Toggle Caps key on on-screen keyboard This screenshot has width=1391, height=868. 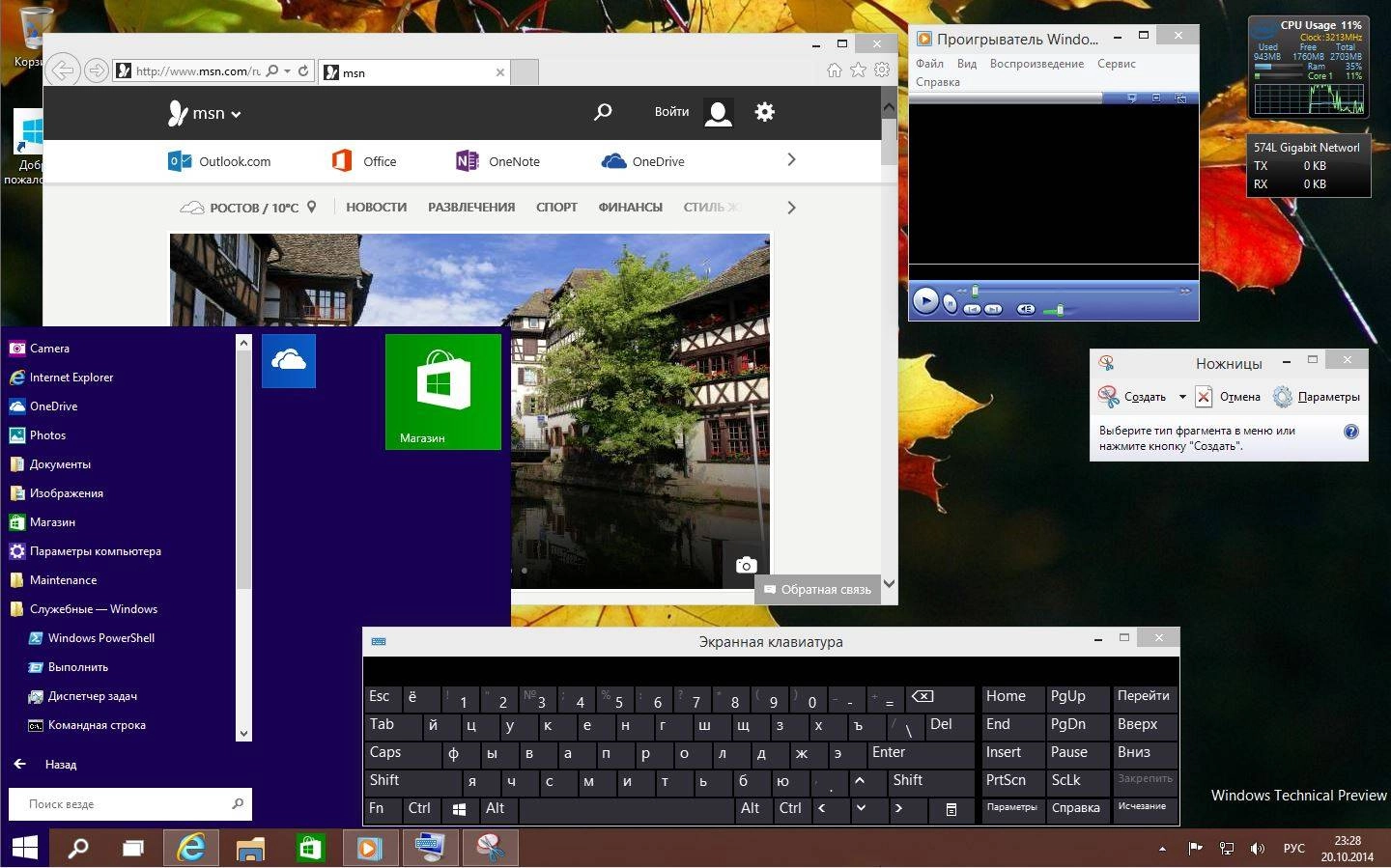[x=403, y=753]
